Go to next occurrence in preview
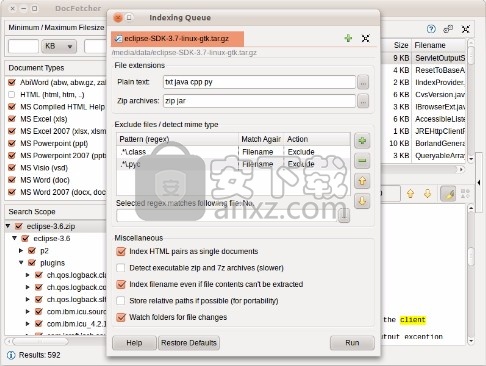 coord(427,194)
